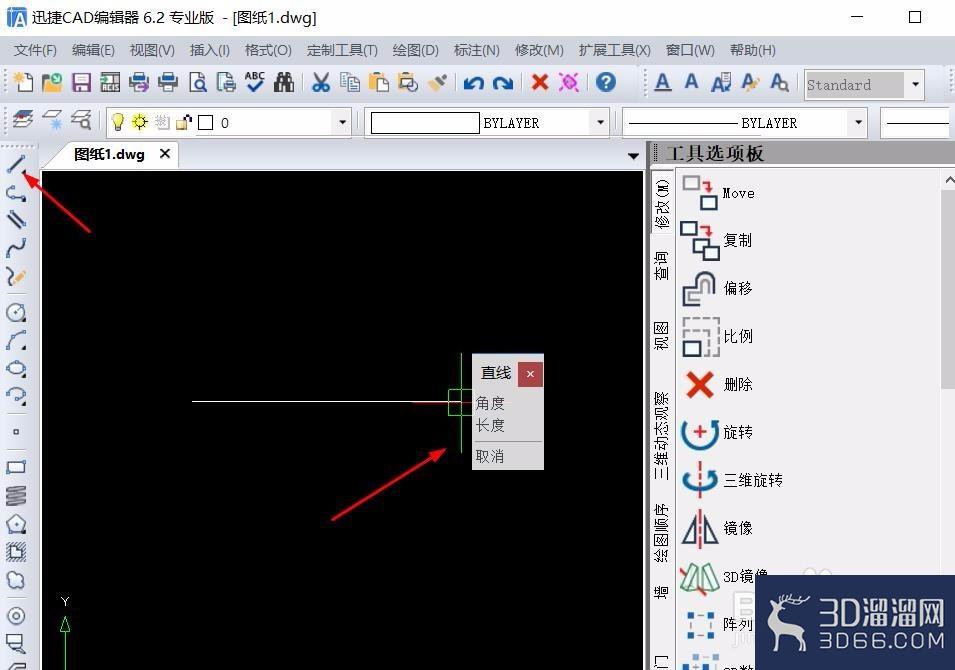Image resolution: width=955 pixels, height=670 pixels.
Task: Expand the Standard text style dropdown
Action: [915, 85]
